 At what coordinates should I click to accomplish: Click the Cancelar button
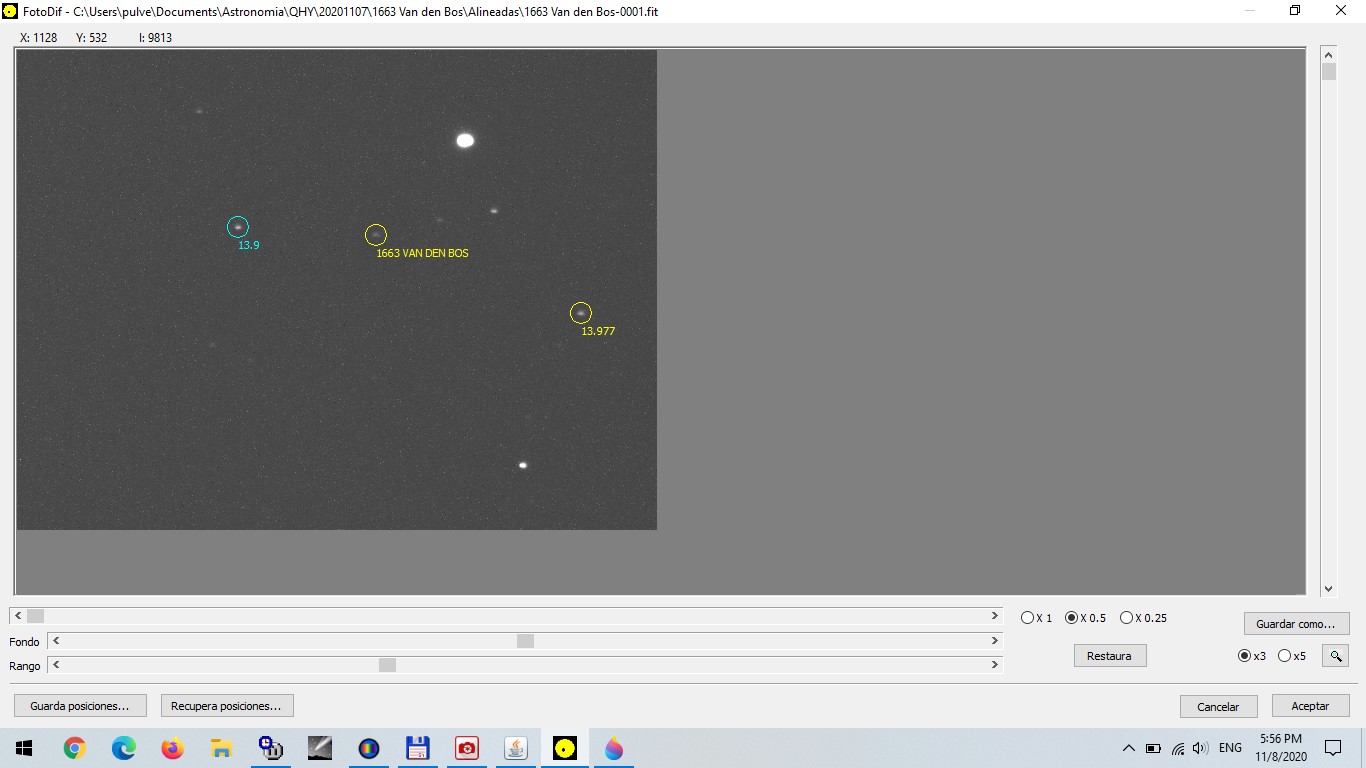(x=1218, y=706)
